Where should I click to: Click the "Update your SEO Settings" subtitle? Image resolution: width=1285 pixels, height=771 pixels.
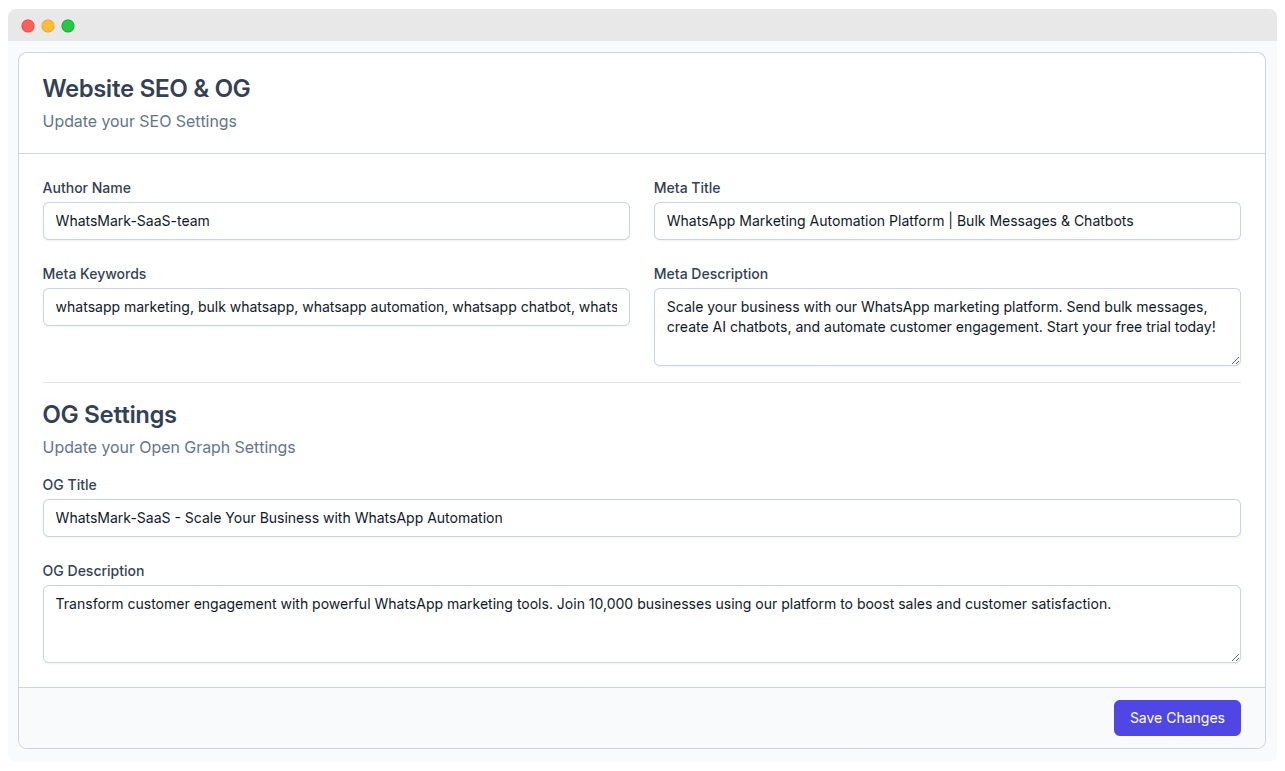point(140,121)
